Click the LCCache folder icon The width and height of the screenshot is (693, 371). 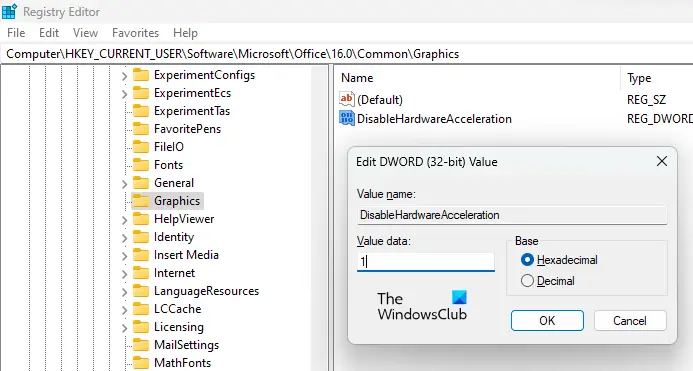pos(141,309)
